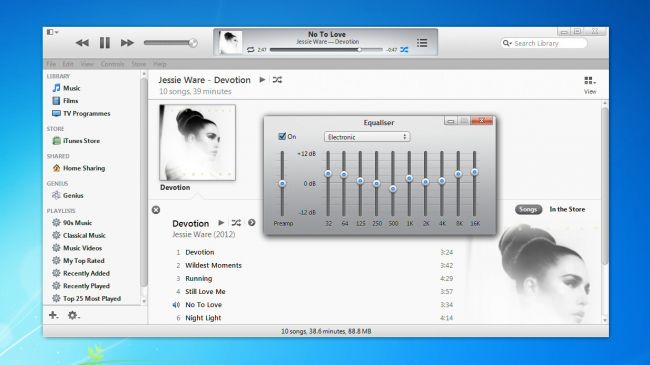Open the 90s Music playlist

pyautogui.click(x=72, y=223)
